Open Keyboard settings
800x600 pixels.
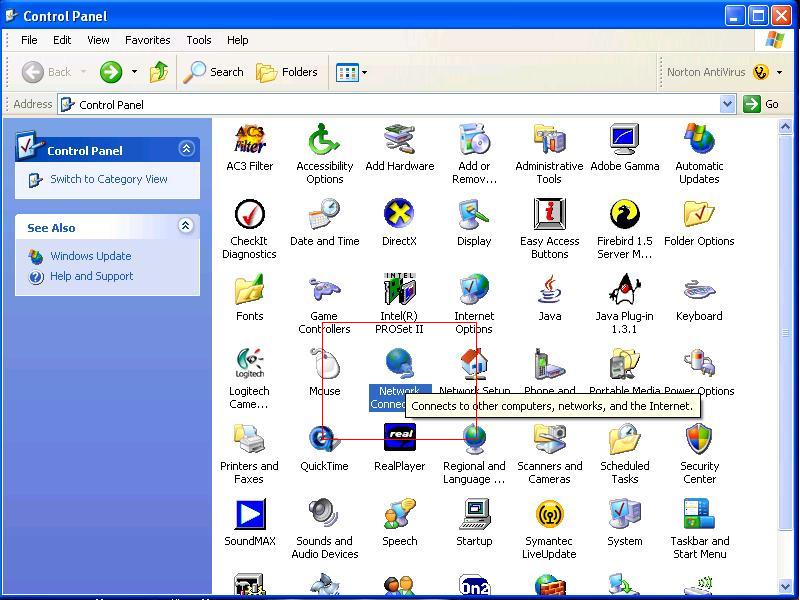[699, 289]
